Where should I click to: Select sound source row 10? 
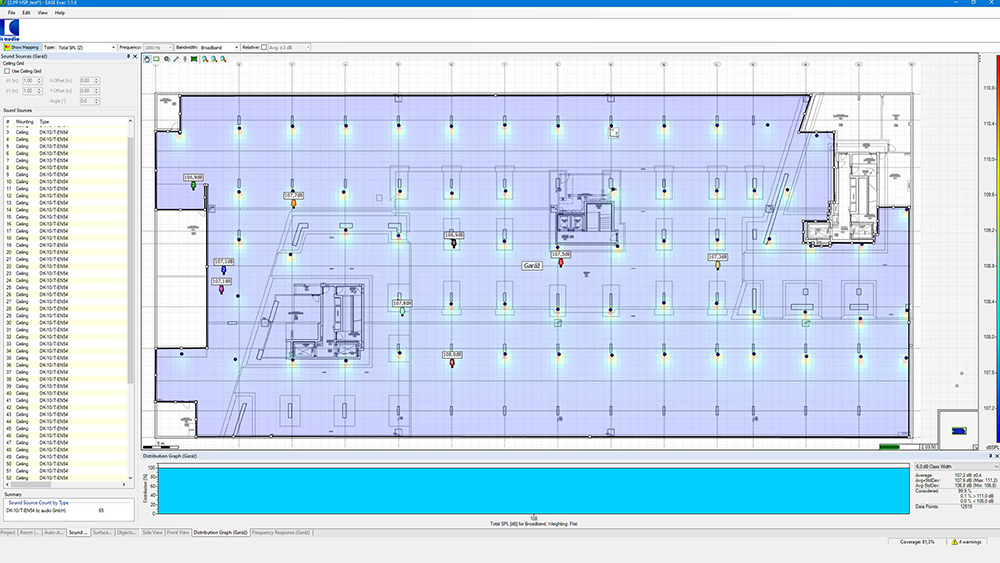point(64,182)
